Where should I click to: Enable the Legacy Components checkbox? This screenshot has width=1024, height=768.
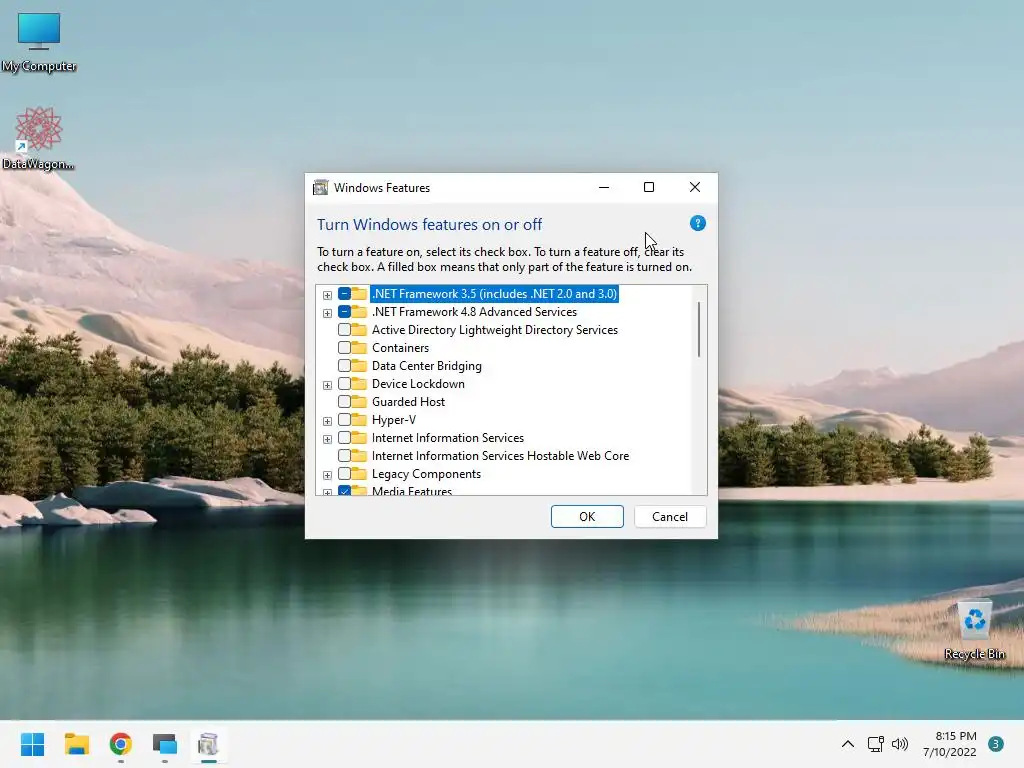pyautogui.click(x=344, y=473)
